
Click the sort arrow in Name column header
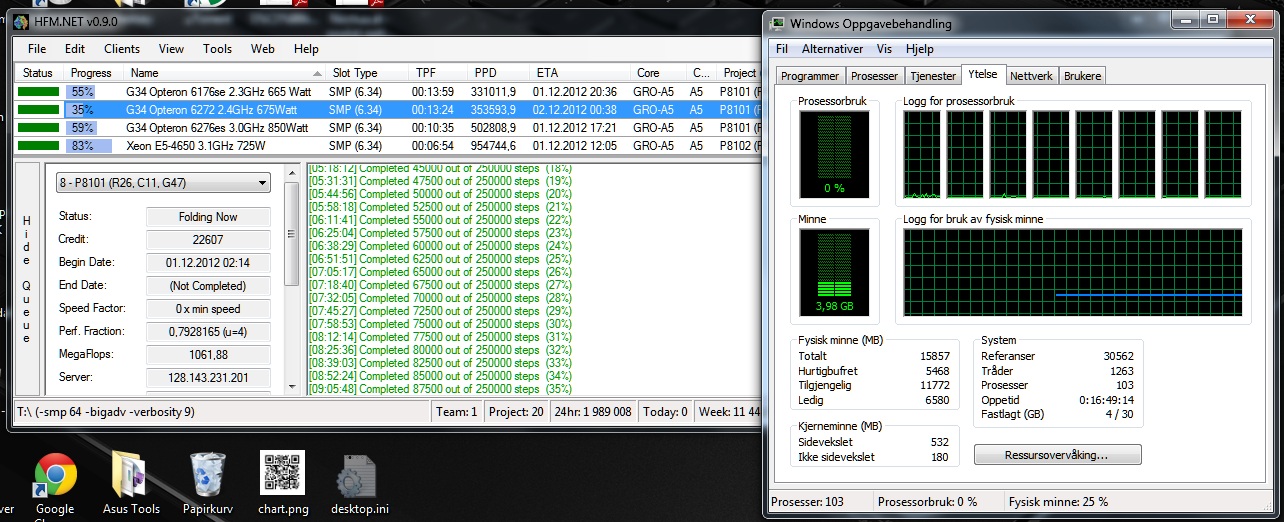point(317,73)
